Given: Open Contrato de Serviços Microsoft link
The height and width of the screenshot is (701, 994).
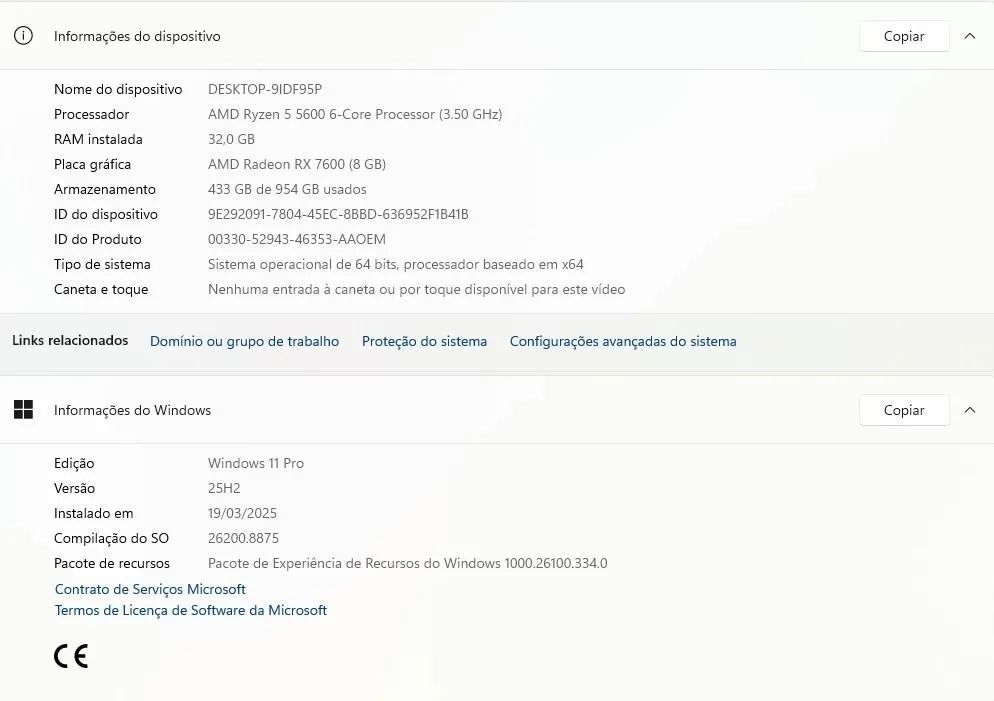Looking at the screenshot, I should (150, 589).
